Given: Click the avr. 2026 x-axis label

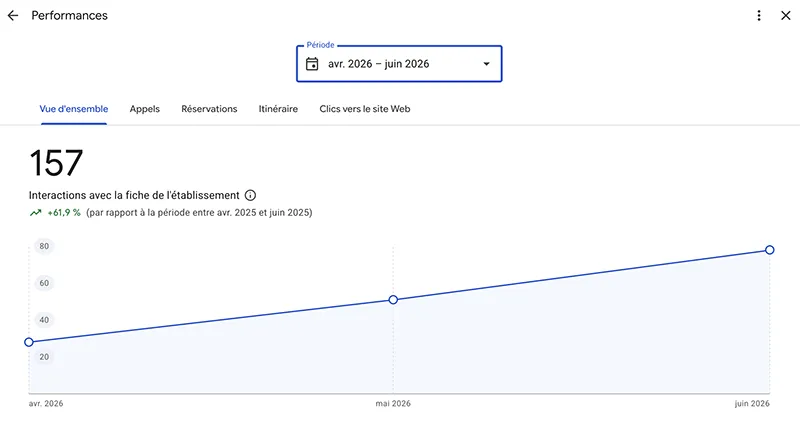Looking at the screenshot, I should point(46,404).
